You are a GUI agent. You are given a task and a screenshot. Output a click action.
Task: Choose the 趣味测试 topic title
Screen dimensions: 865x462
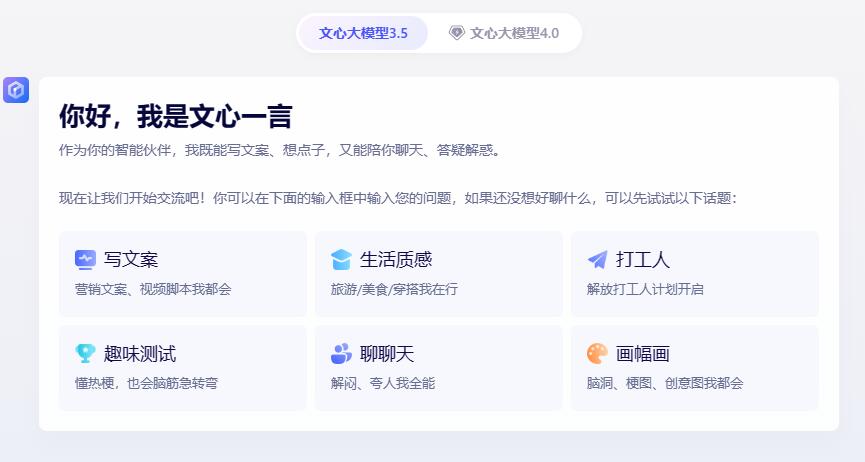click(140, 354)
